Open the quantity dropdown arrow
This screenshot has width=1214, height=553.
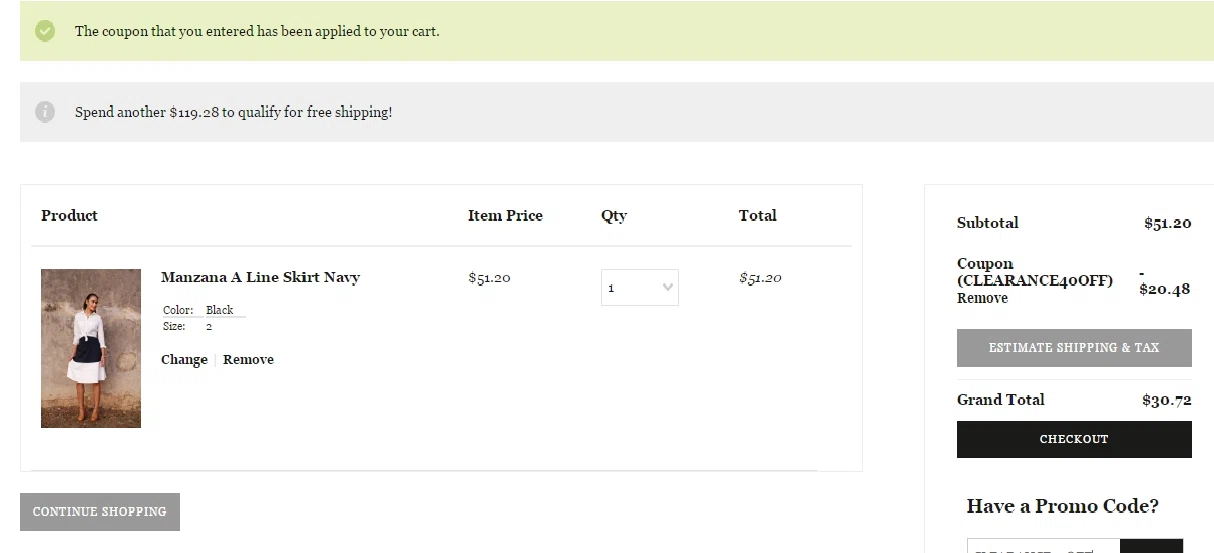(x=668, y=288)
